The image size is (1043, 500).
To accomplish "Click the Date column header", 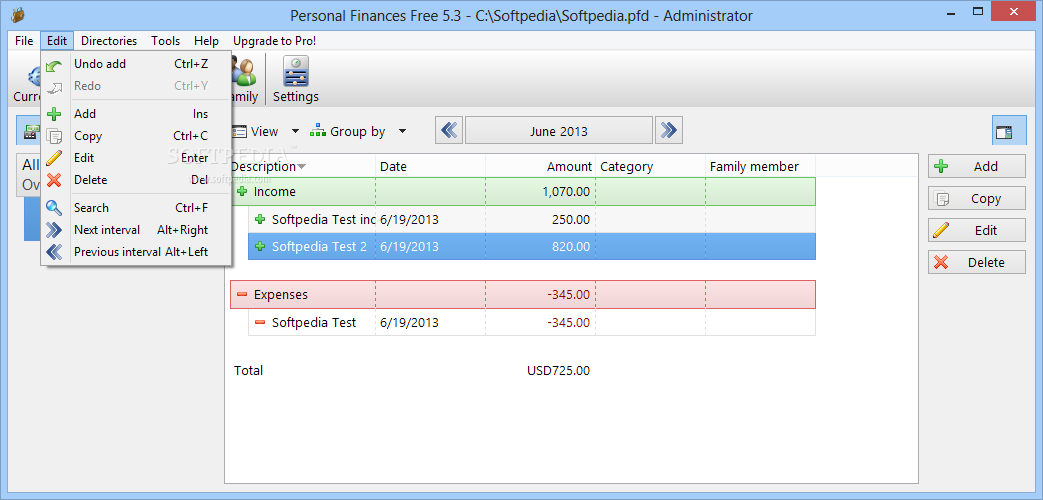I will click(430, 166).
